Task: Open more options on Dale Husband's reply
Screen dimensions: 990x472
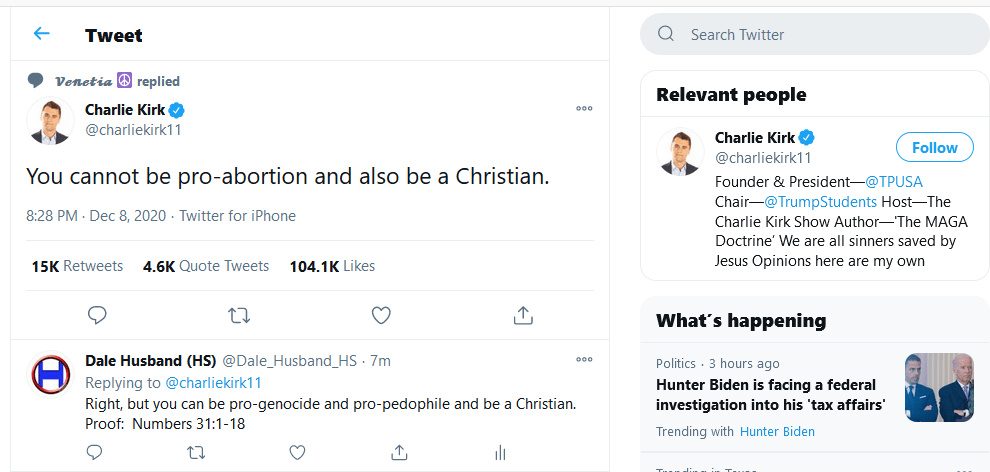Action: 584,360
